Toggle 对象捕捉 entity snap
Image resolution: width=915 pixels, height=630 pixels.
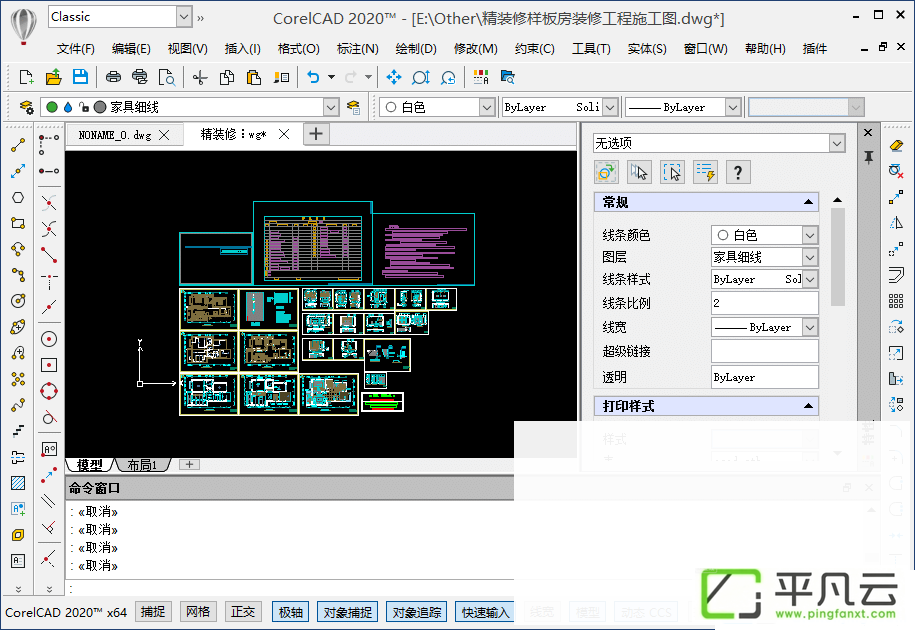(348, 612)
